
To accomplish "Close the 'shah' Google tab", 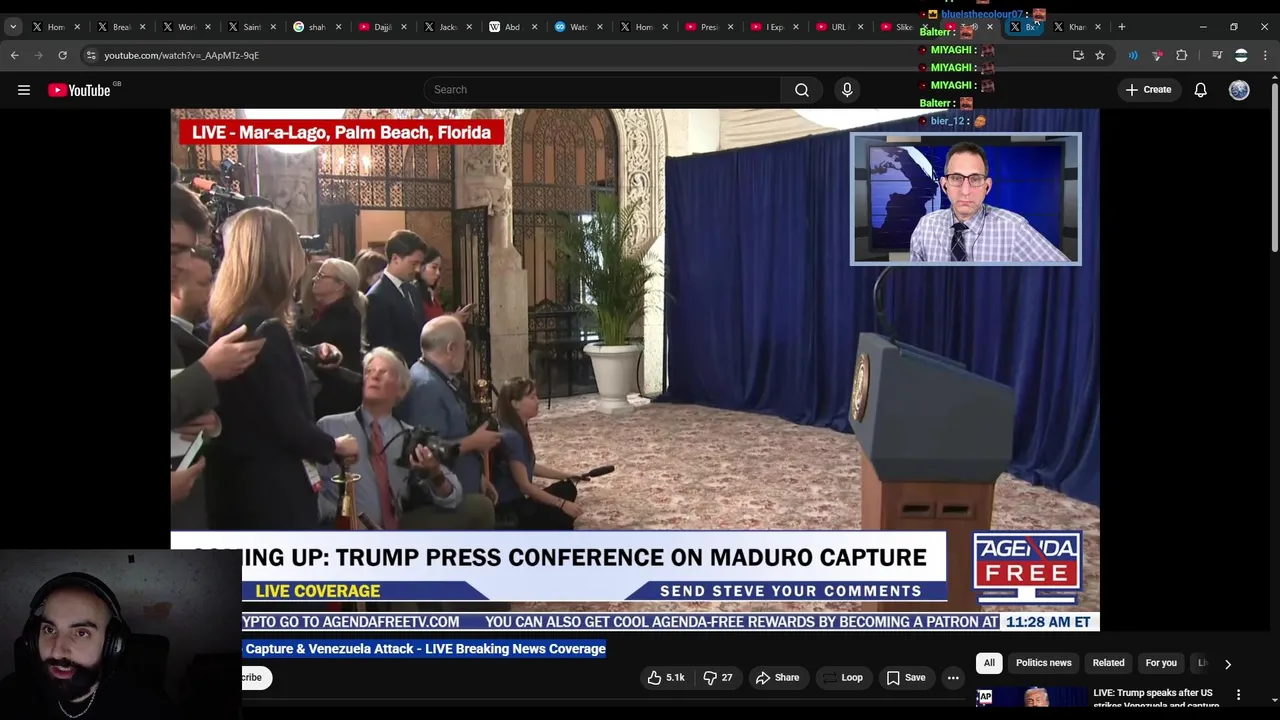I will [x=339, y=27].
